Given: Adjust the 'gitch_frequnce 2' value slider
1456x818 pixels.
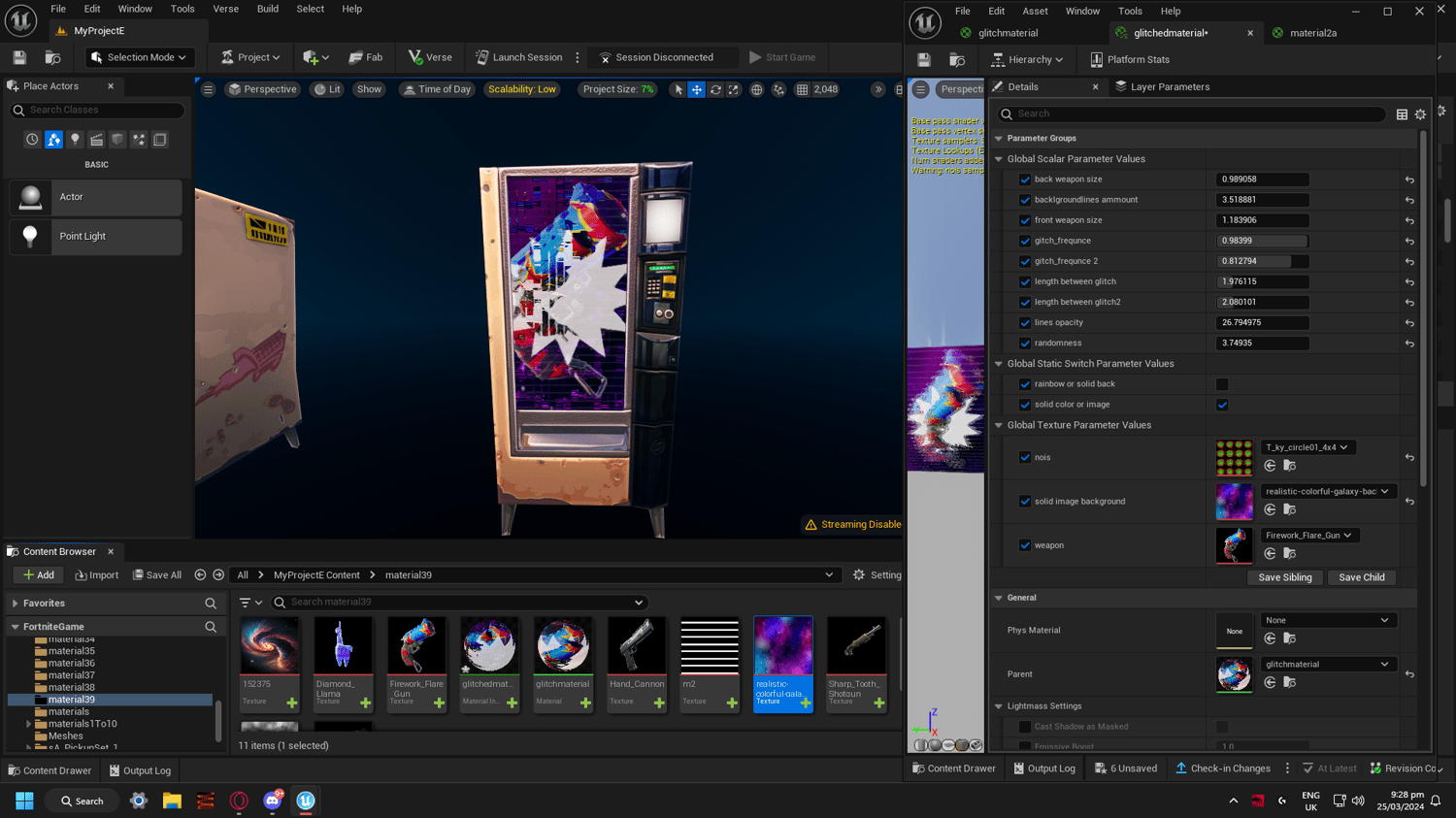Looking at the screenshot, I should (x=1262, y=261).
